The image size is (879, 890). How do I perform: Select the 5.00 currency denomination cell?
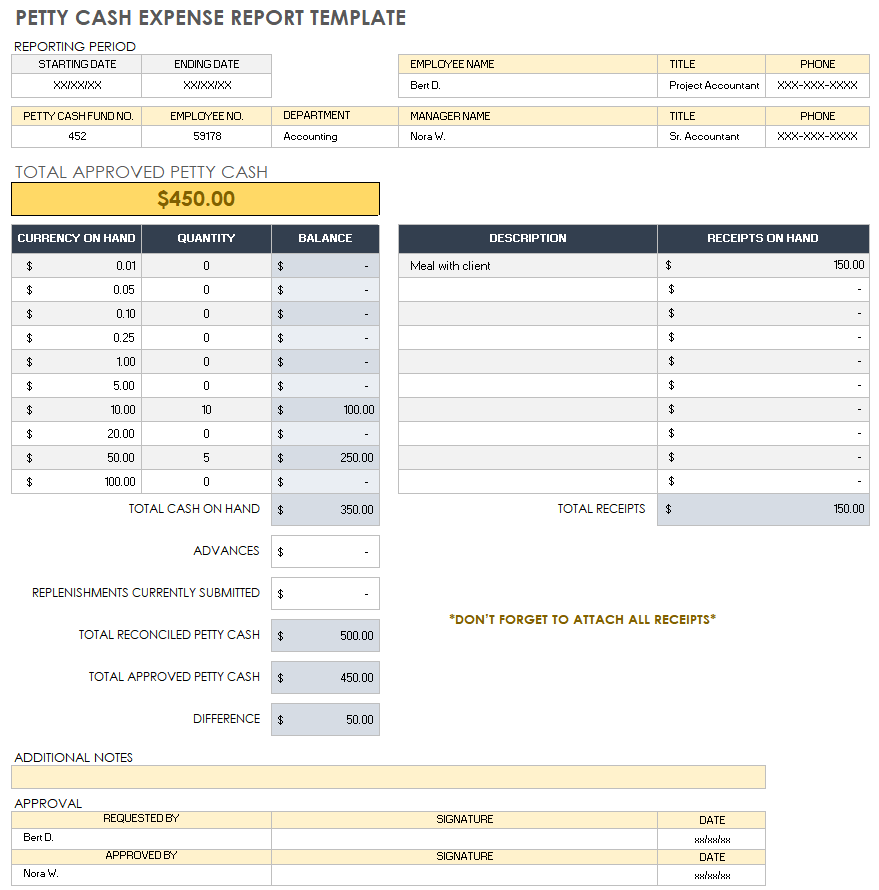point(77,386)
